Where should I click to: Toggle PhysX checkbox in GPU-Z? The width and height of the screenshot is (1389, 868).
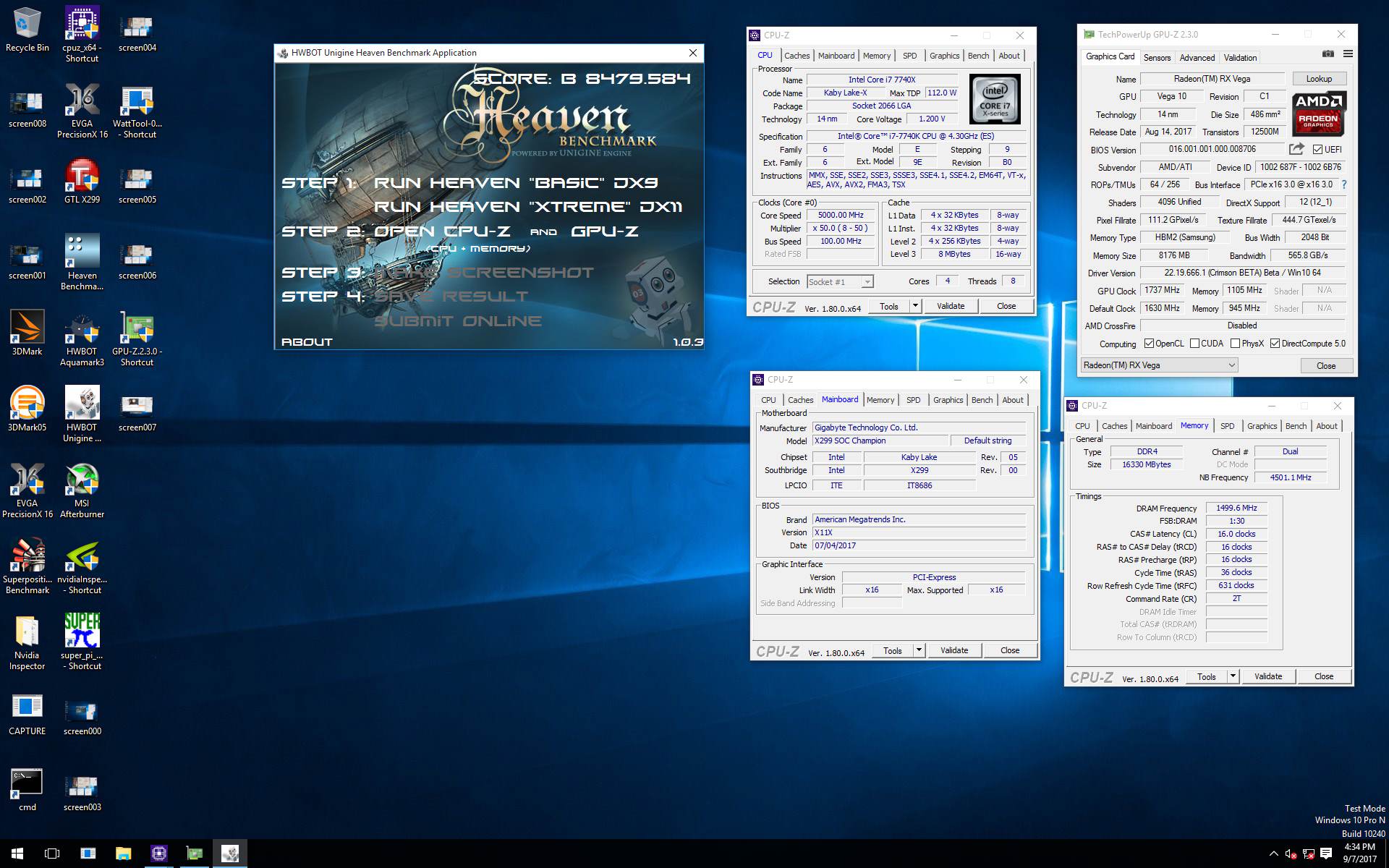[x=1235, y=344]
